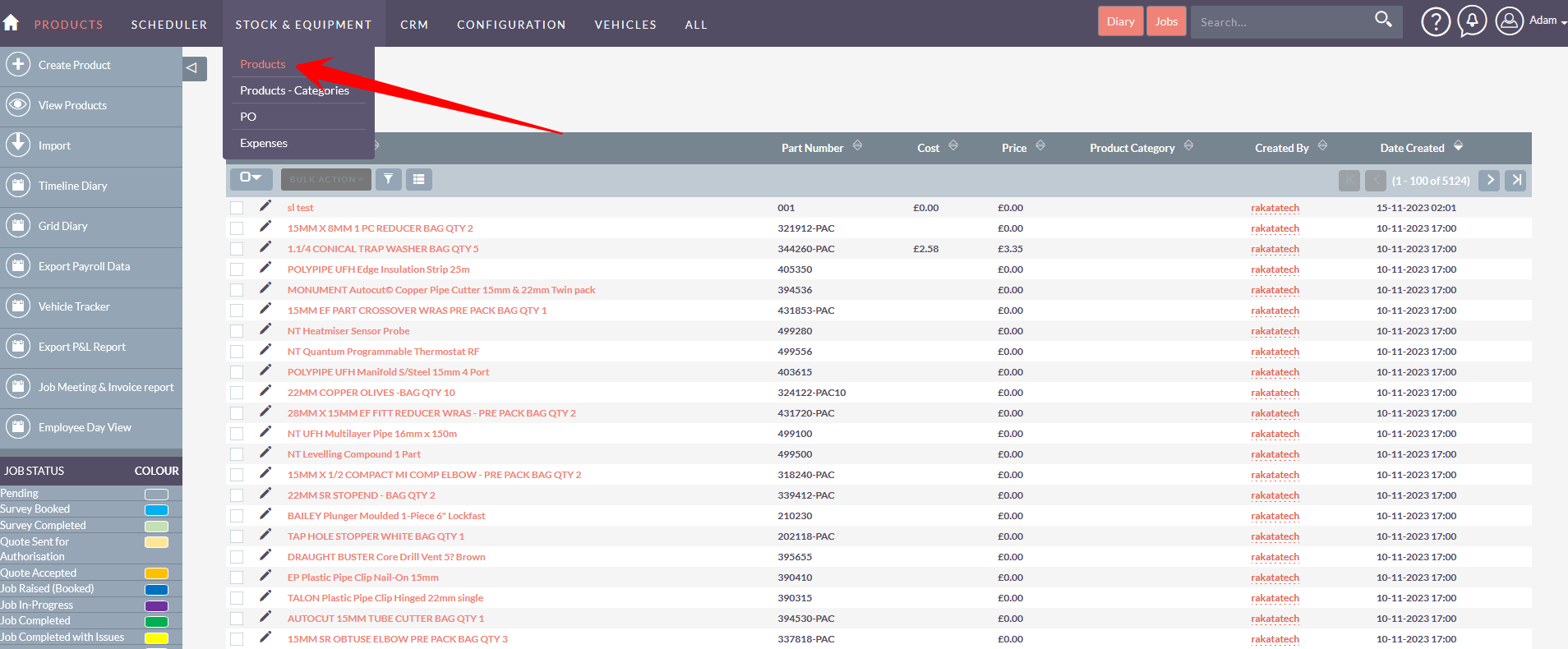Image resolution: width=1568 pixels, height=649 pixels.
Task: Sort by Part Number column arrows
Action: coord(857,145)
